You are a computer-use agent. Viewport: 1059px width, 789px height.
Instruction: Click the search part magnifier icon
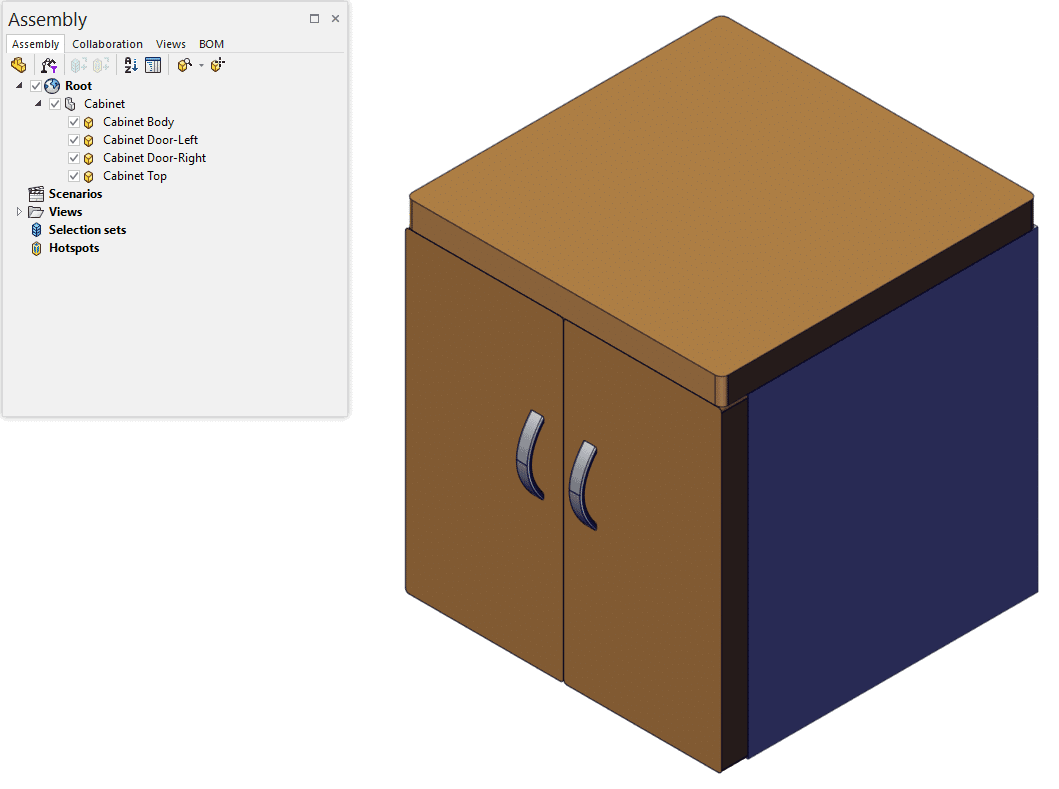[184, 65]
